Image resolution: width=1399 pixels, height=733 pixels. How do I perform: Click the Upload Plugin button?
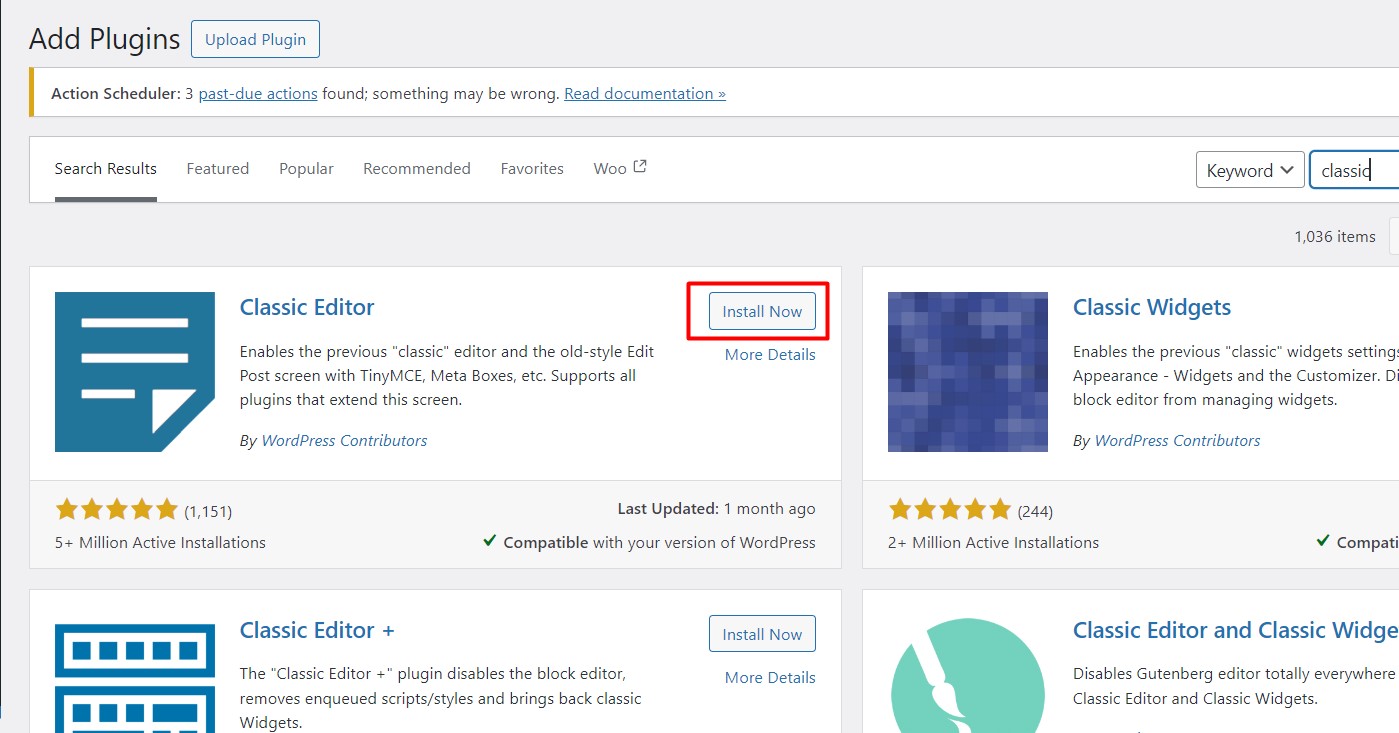tap(255, 39)
